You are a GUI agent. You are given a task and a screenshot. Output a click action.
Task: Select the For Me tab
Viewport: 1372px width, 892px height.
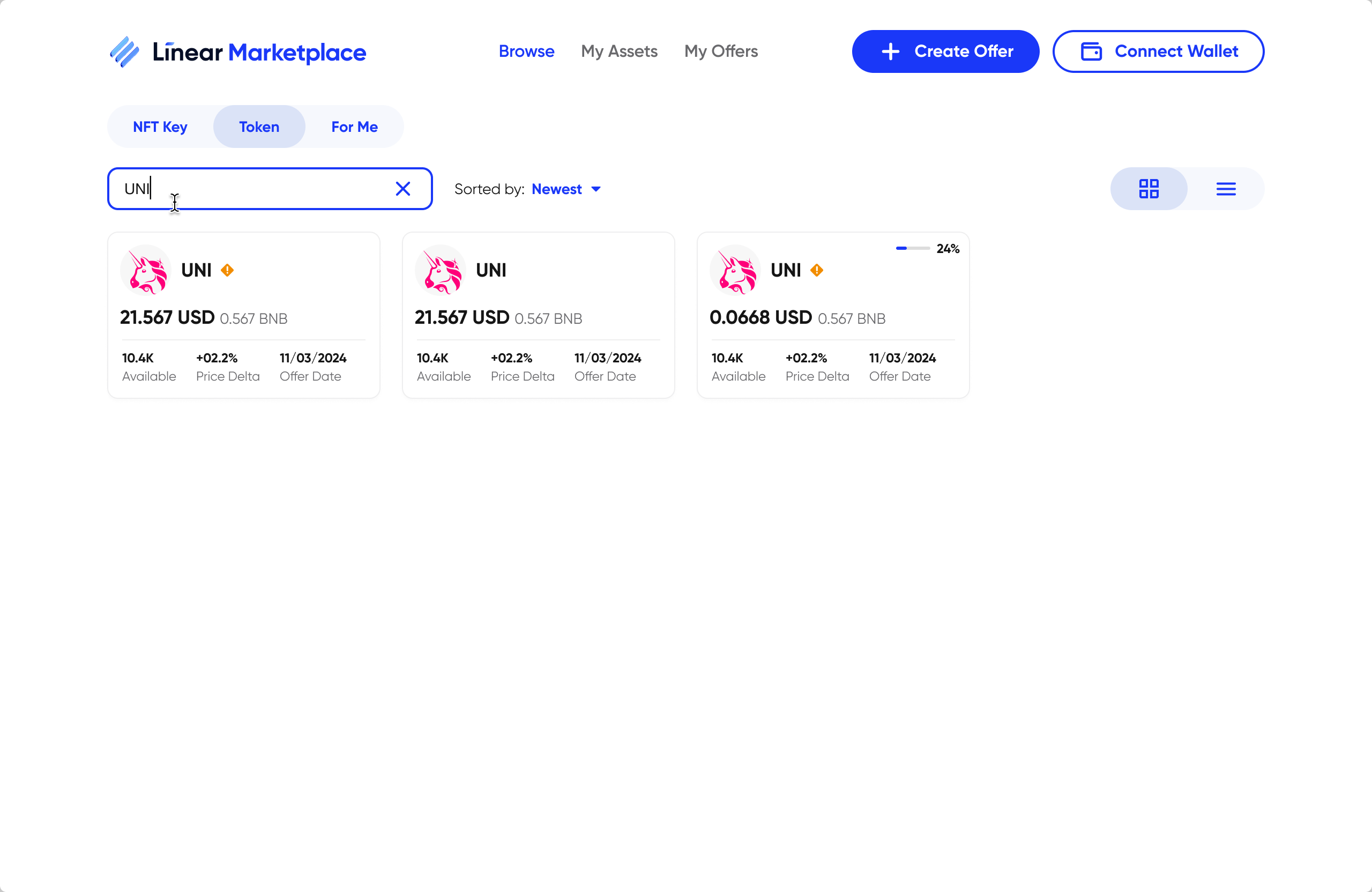point(354,127)
